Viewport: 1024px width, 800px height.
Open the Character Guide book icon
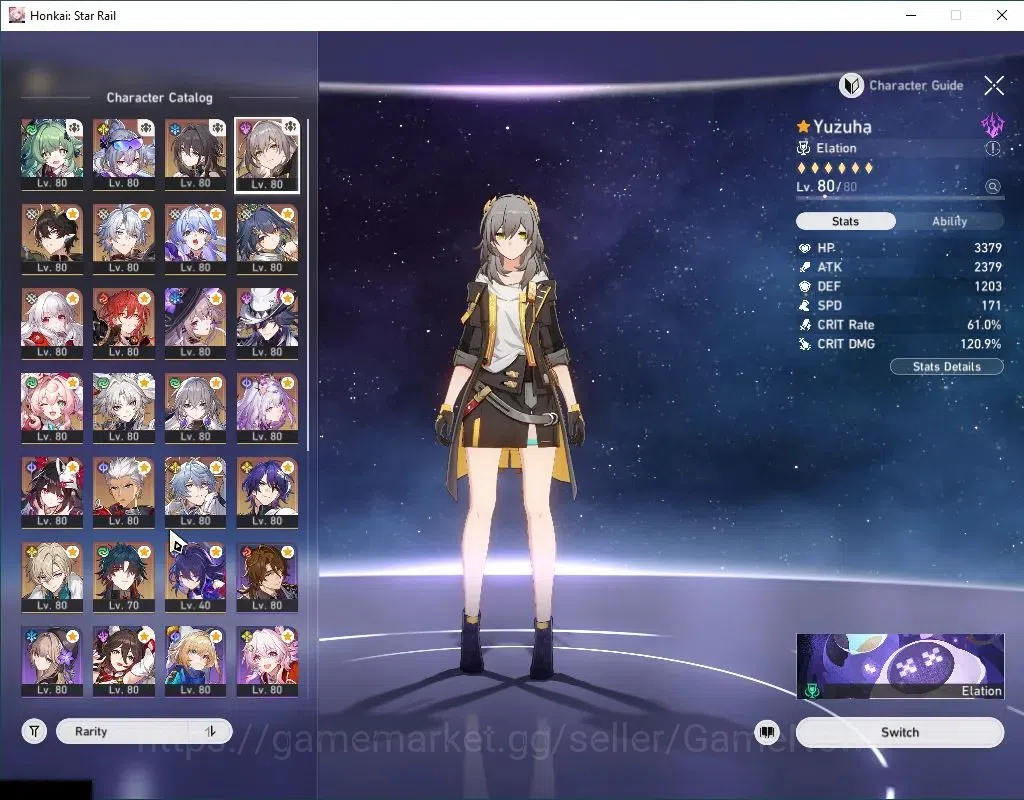[x=851, y=86]
